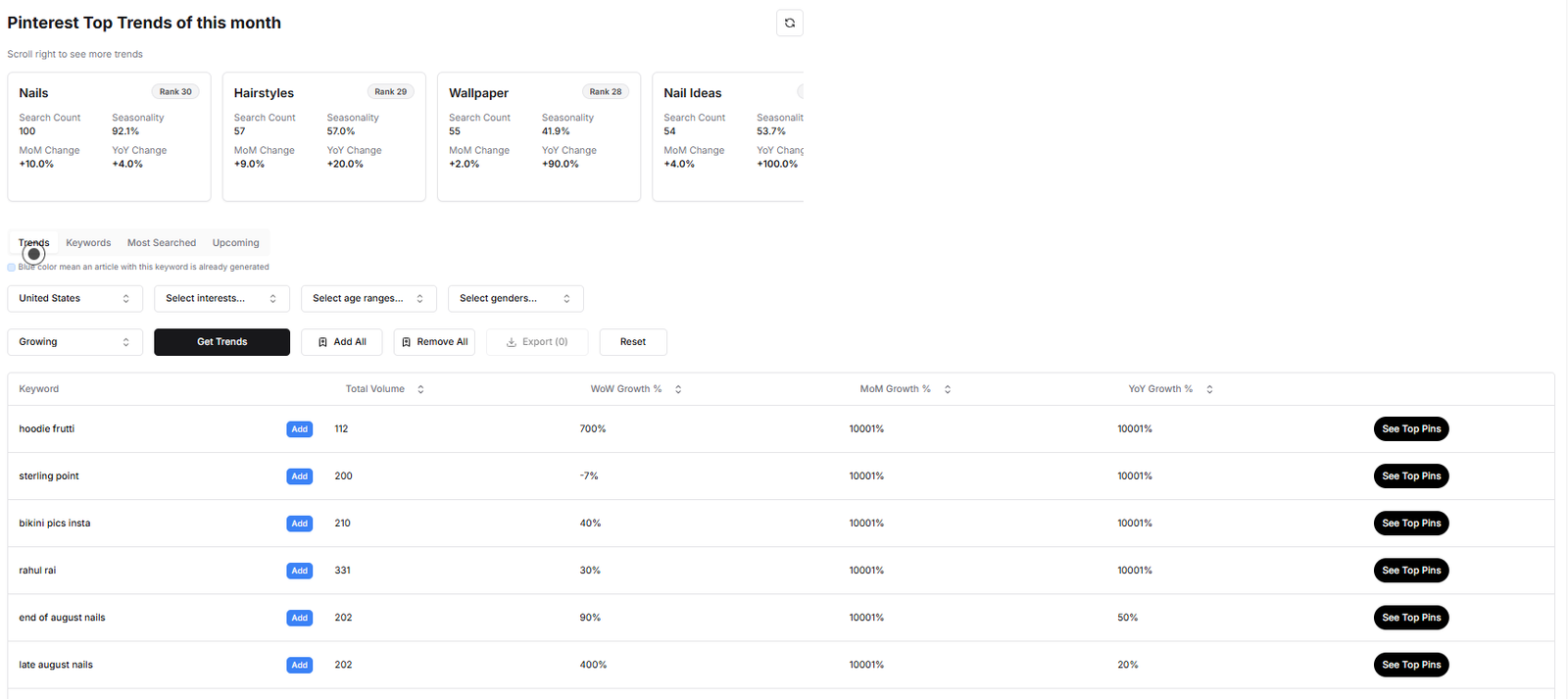
Task: Click the hoodie frutti keyword text
Action: coord(47,429)
